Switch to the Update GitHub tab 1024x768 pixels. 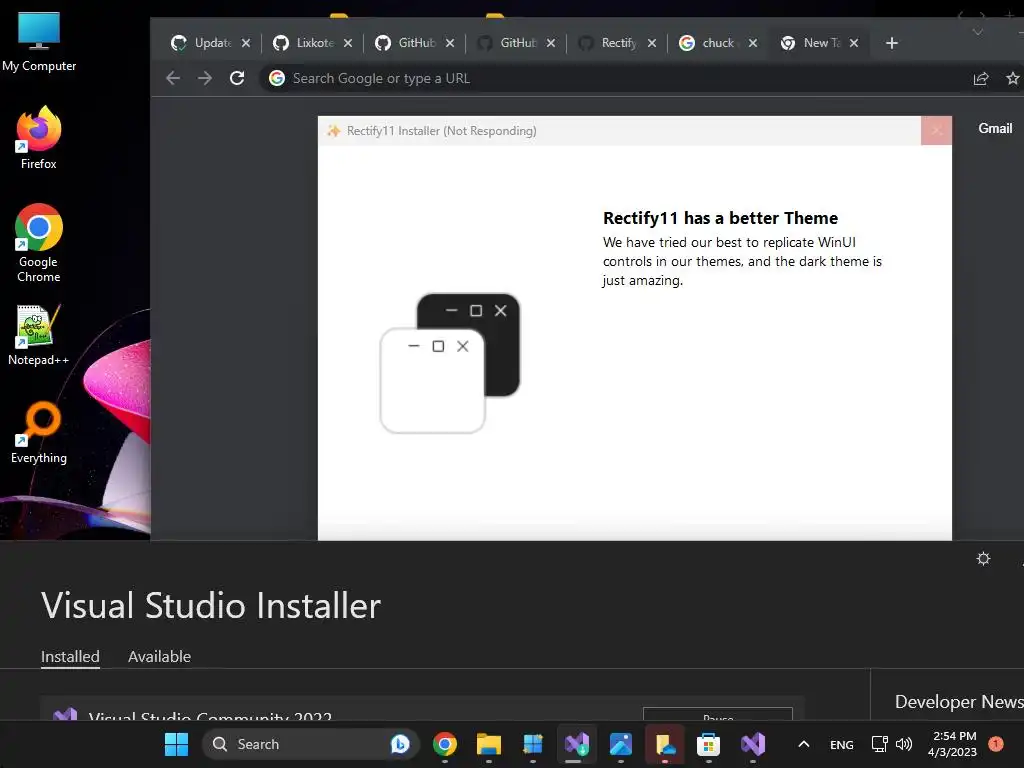[x=210, y=43]
